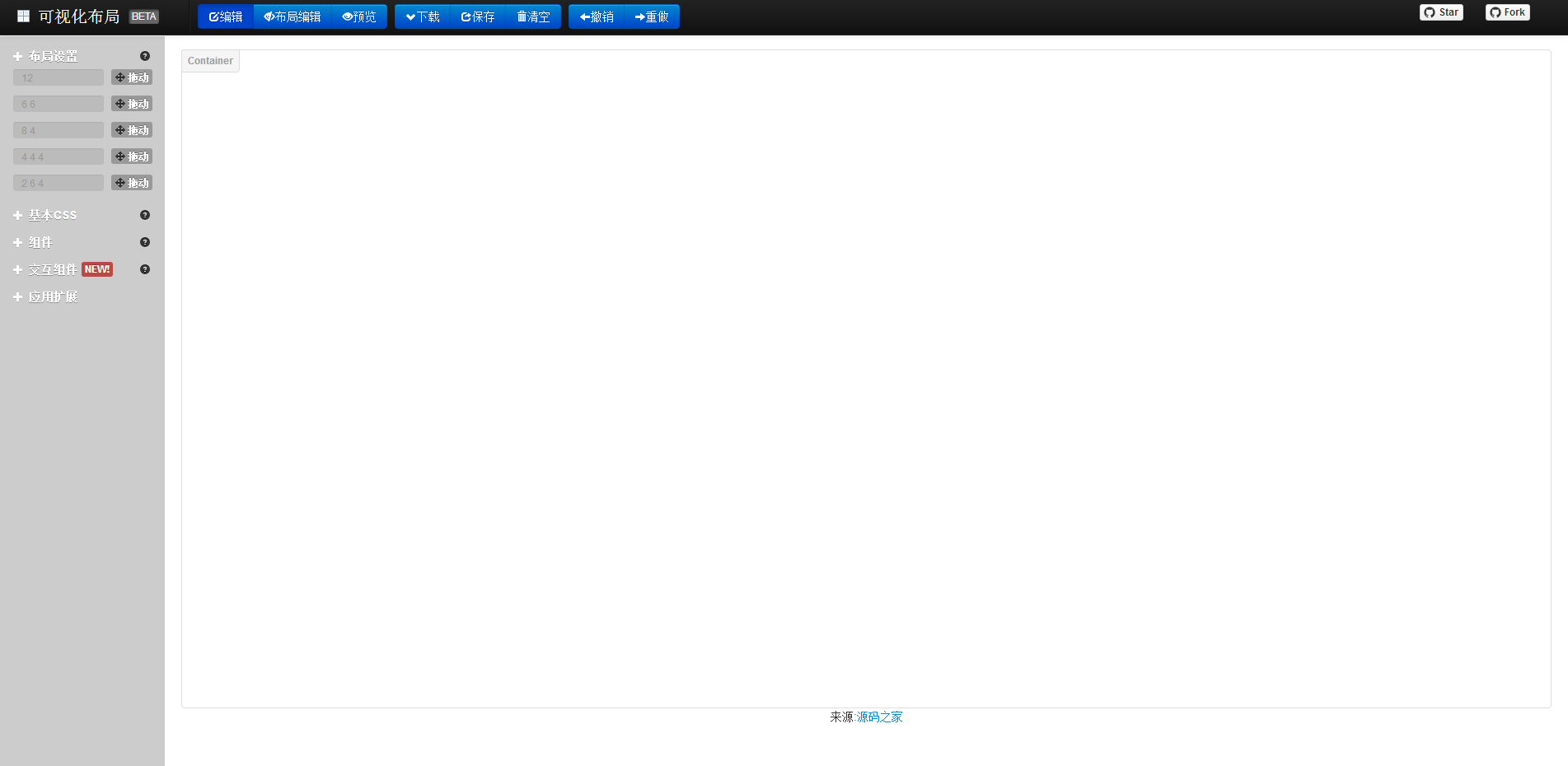
Task: Open 预览 preview mode
Action: click(x=359, y=16)
